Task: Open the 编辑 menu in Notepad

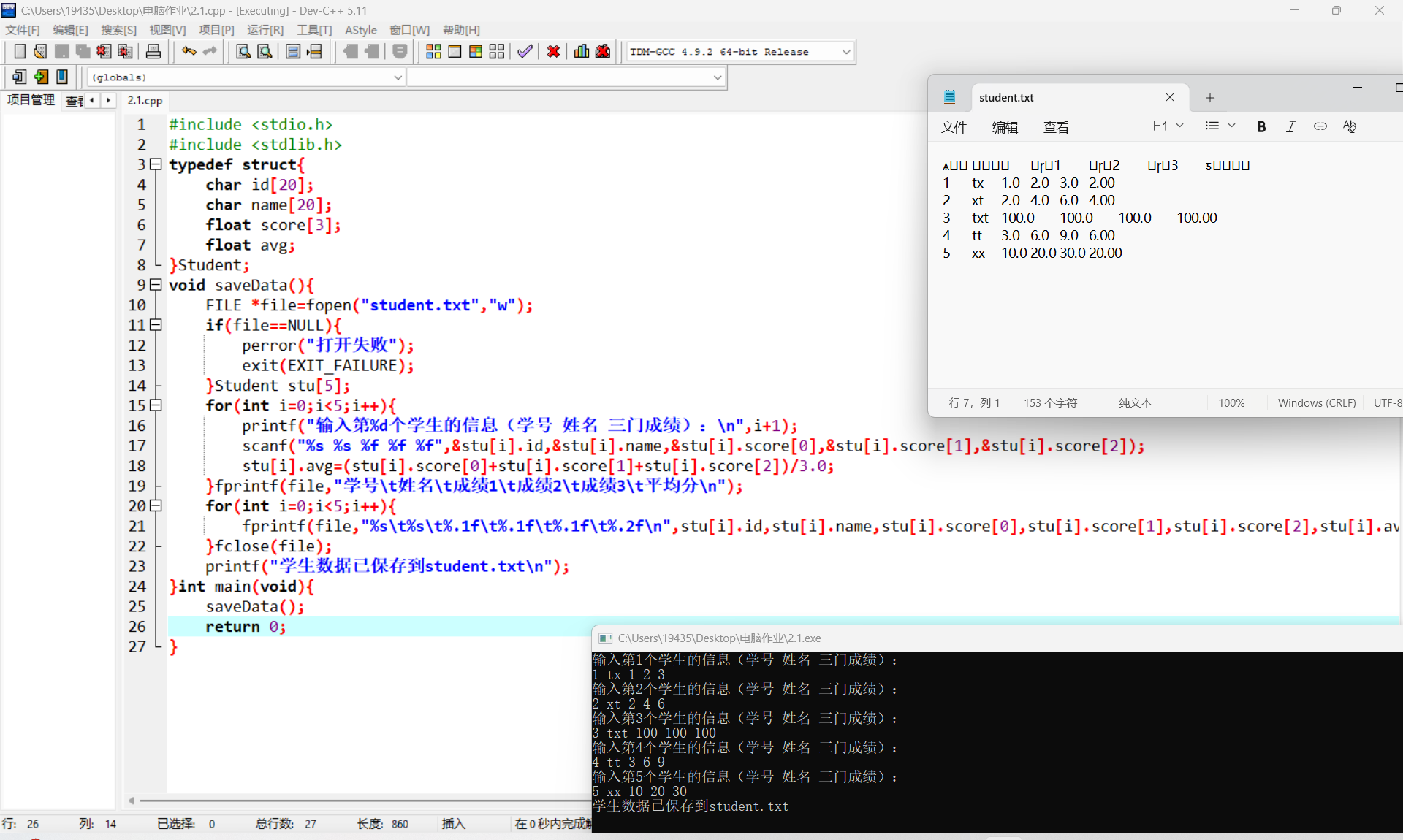Action: coord(1005,127)
